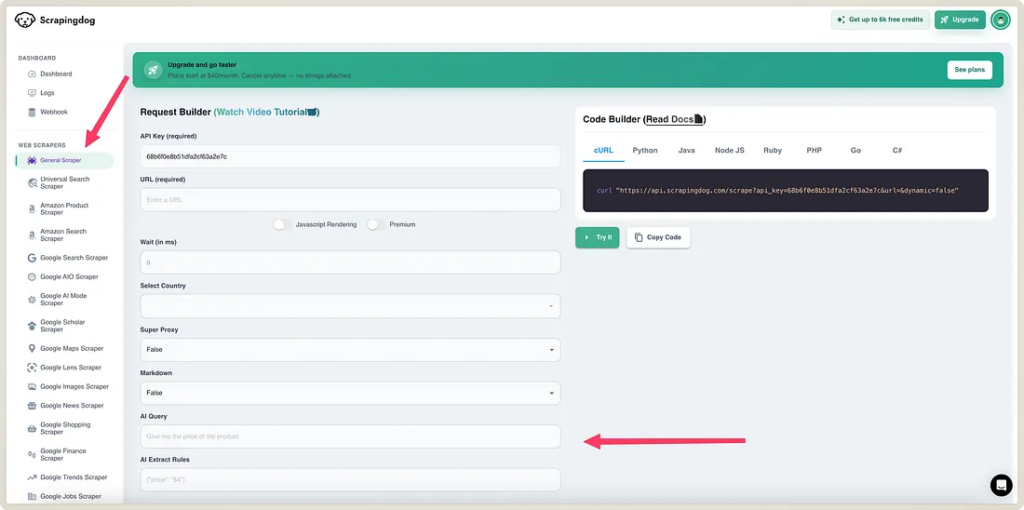Click the Google Maps Scraper pin icon
Image resolution: width=1024 pixels, height=510 pixels.
coord(32,349)
